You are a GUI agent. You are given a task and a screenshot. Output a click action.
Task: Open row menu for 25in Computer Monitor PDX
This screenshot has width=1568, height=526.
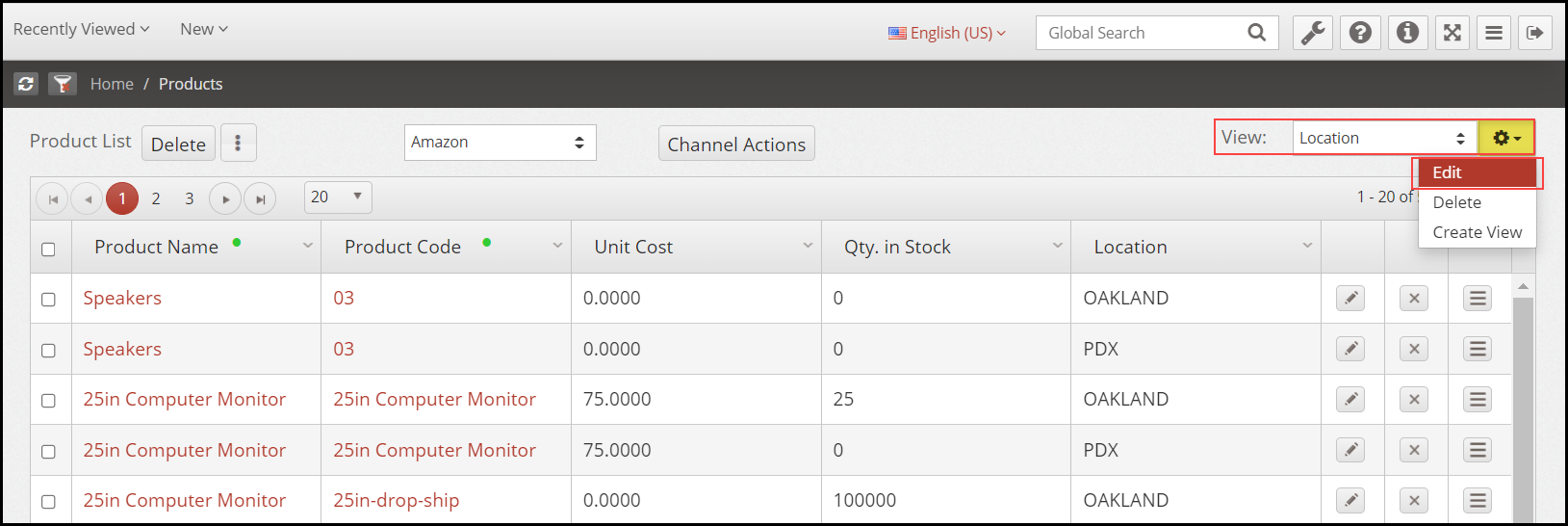click(x=1478, y=450)
